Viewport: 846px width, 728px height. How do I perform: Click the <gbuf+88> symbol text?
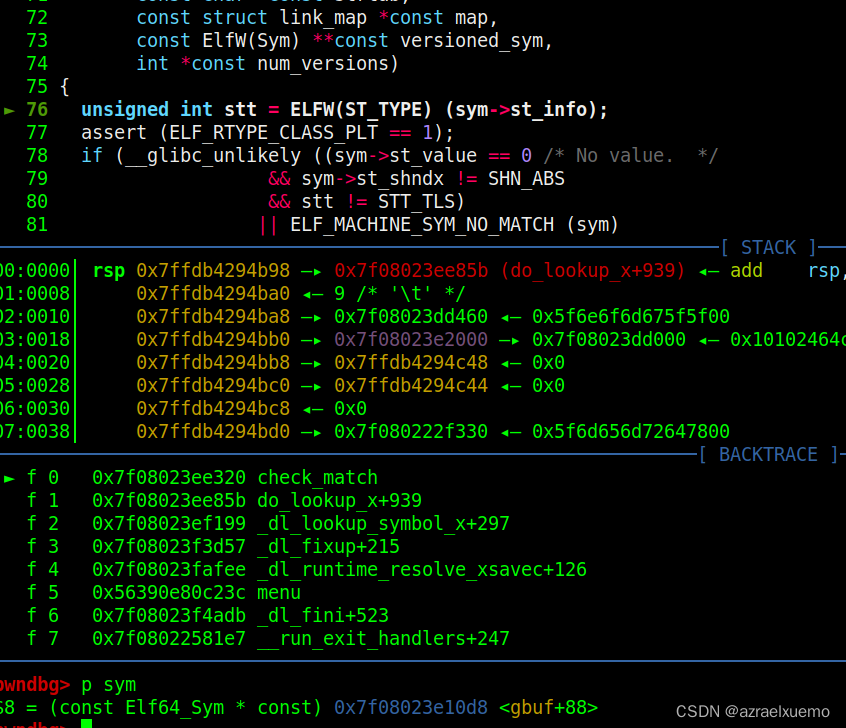549,707
